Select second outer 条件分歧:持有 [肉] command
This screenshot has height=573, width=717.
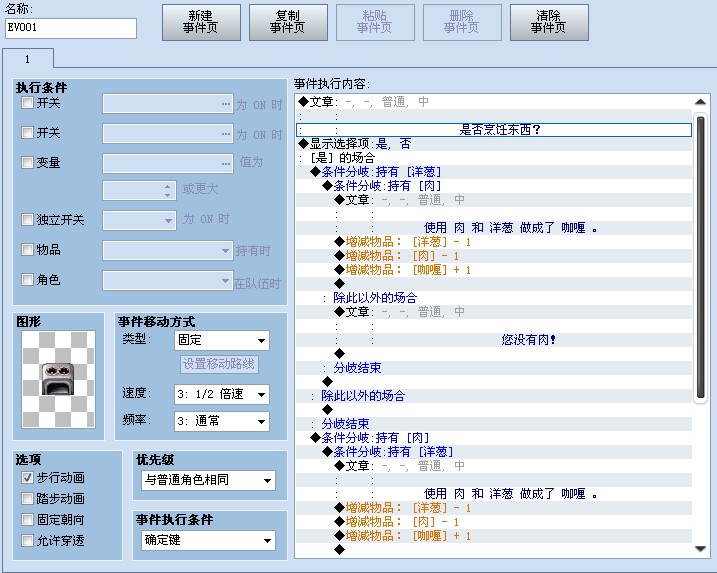tap(494, 438)
